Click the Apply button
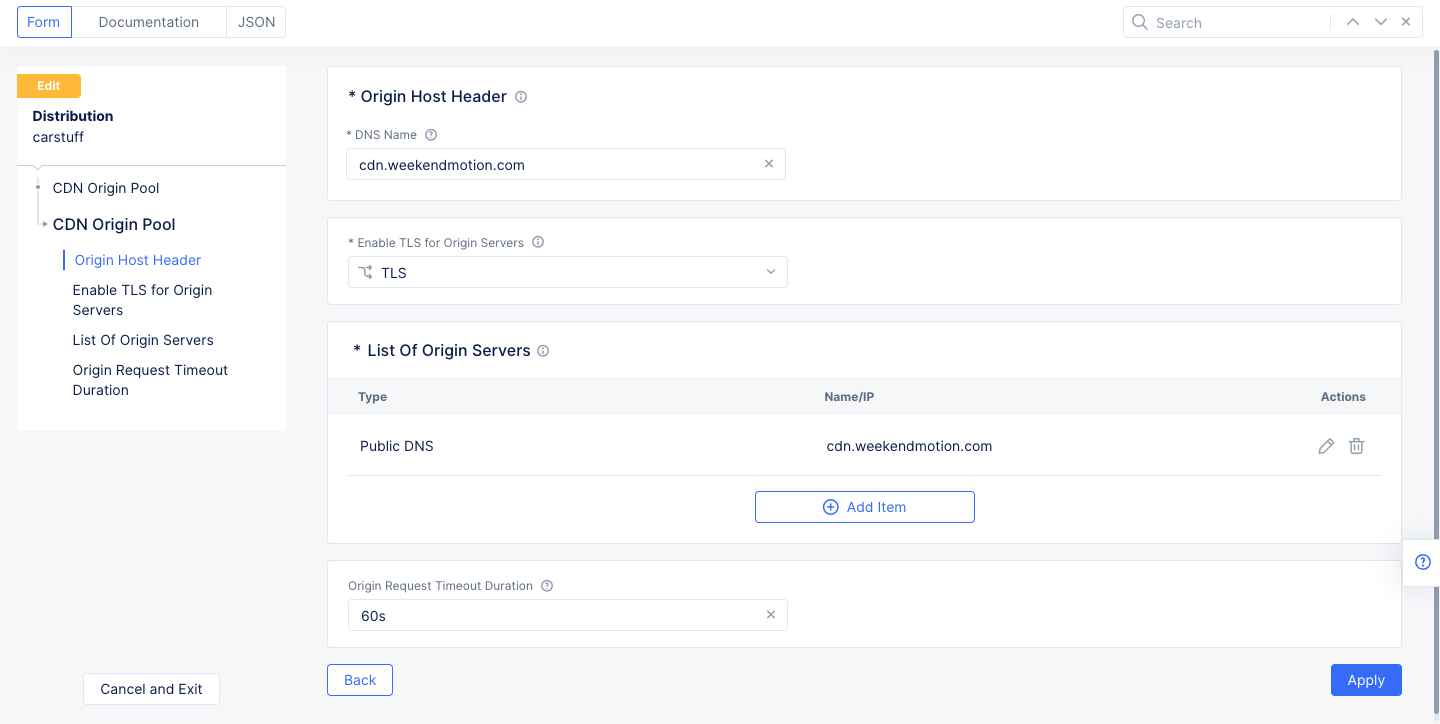Screen dimensions: 1440x724 1366,679
